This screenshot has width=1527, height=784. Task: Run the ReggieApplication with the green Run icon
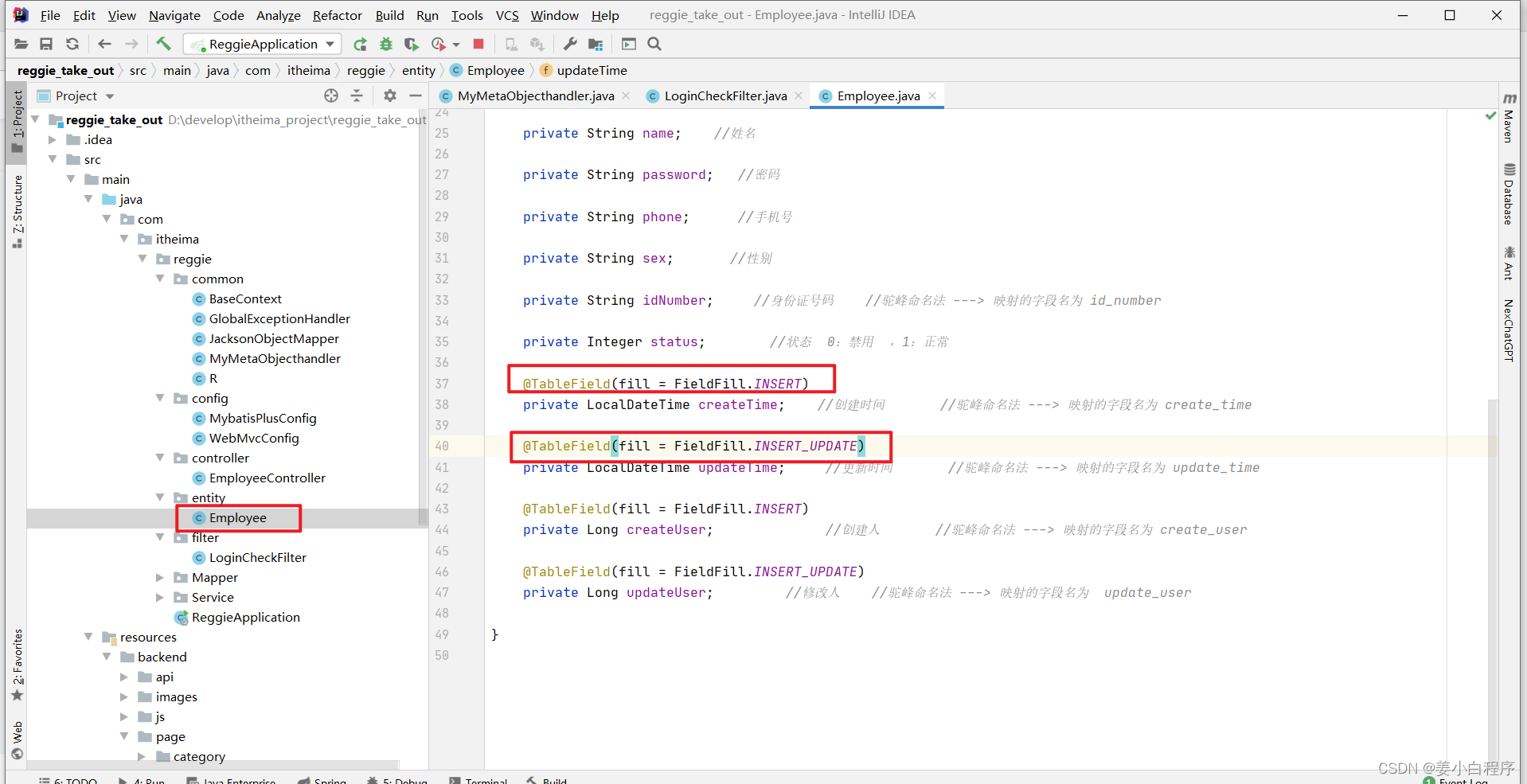click(x=361, y=44)
